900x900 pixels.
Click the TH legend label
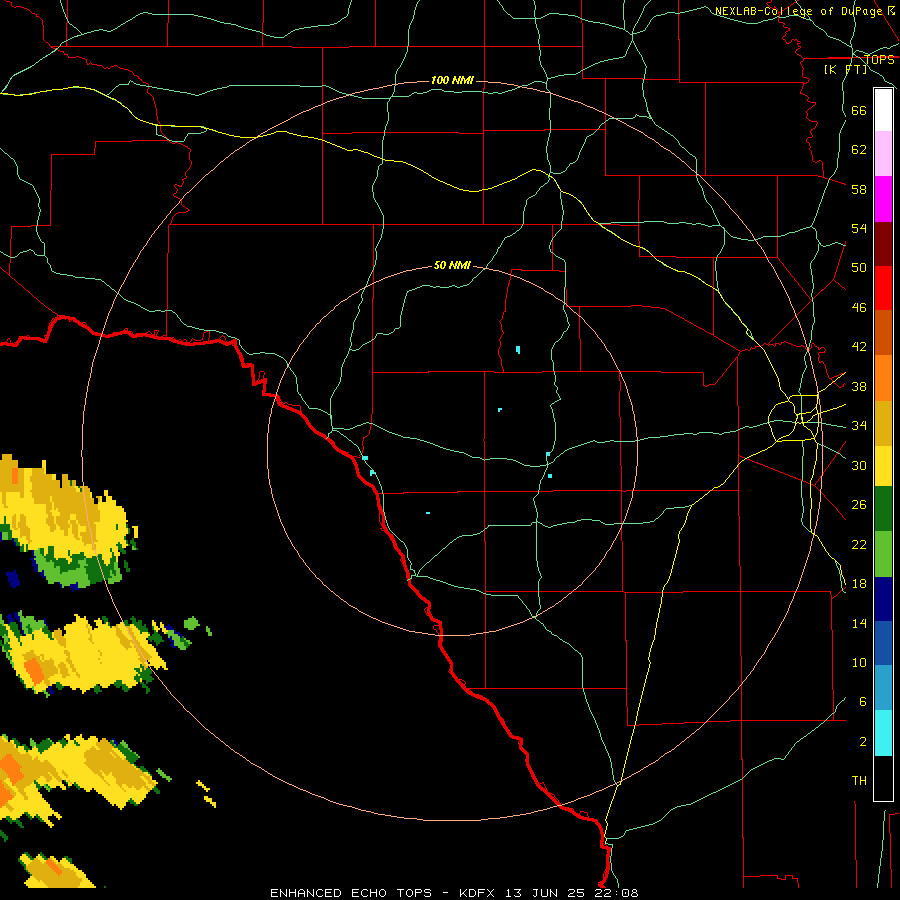(859, 780)
